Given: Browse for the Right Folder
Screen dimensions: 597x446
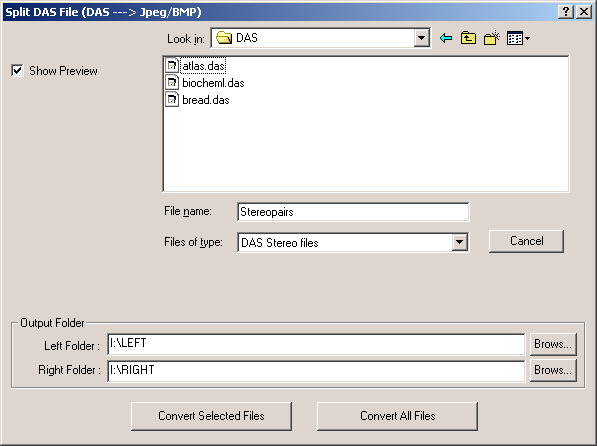Looking at the screenshot, I should pos(553,370).
